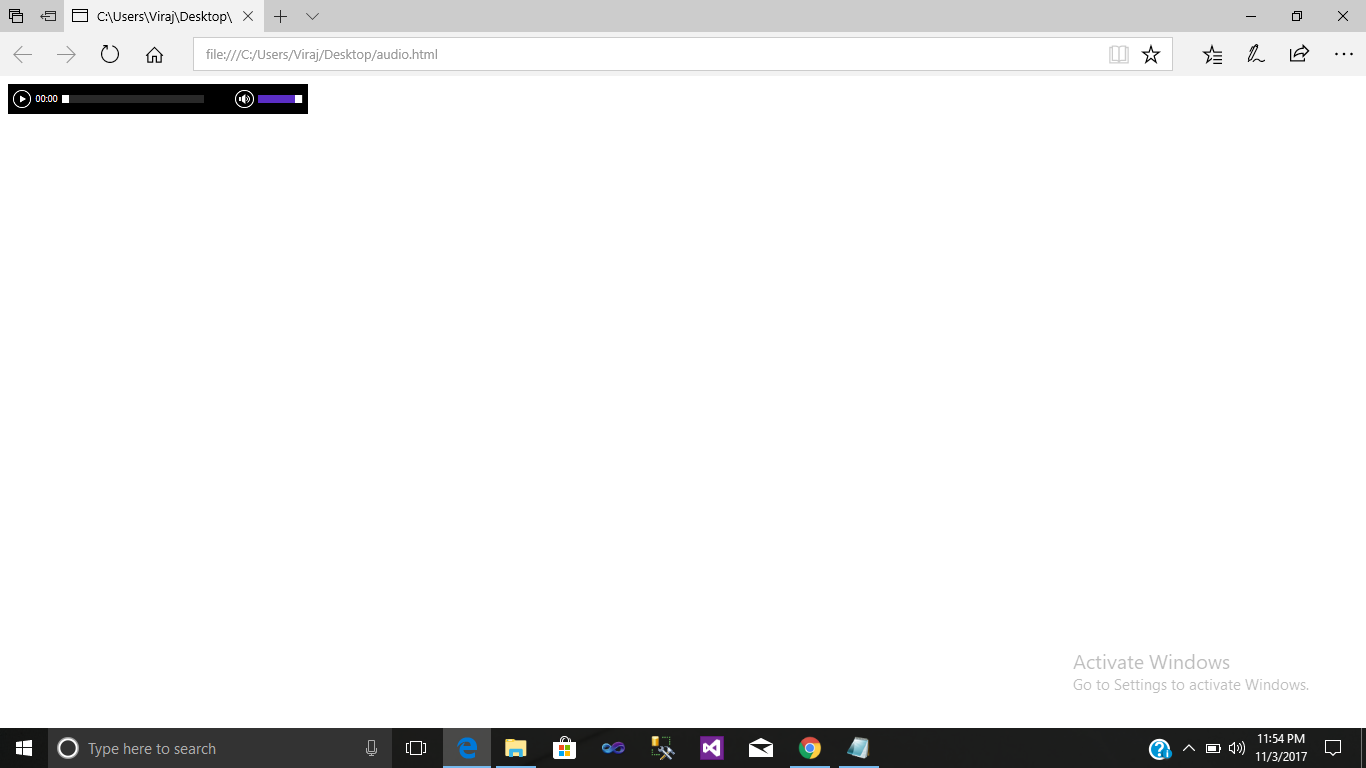1366x768 pixels.
Task: Open a new browser tab
Action: [280, 16]
